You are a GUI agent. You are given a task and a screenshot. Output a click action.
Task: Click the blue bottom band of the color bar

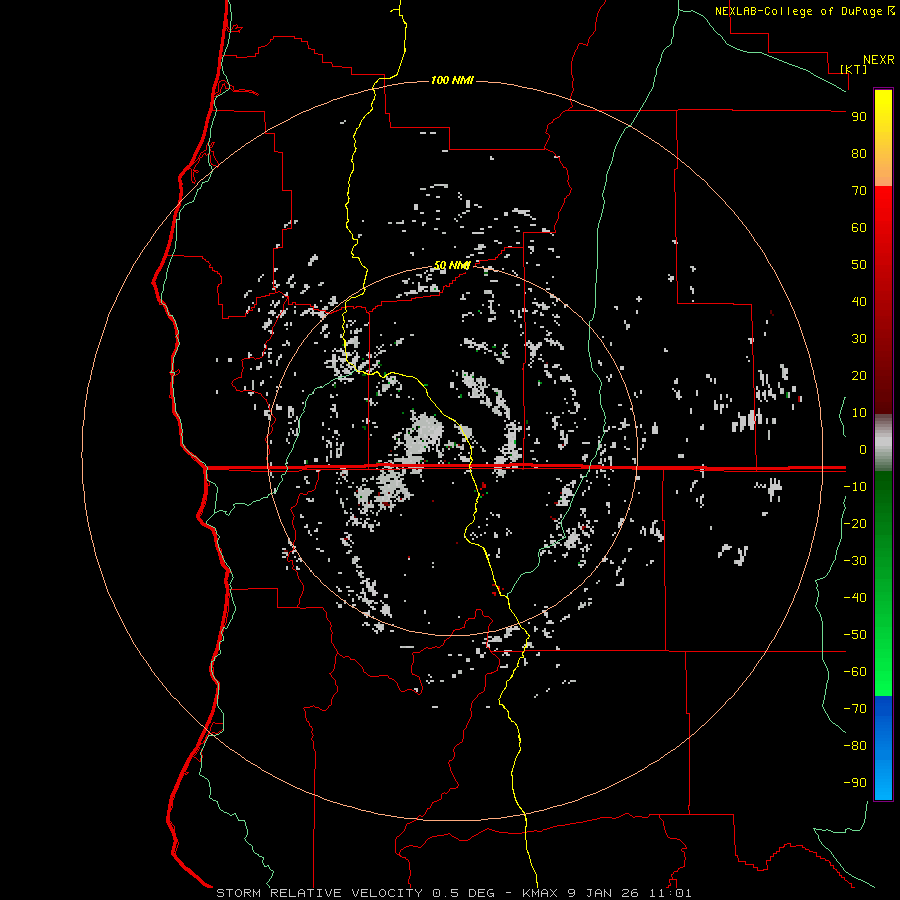pyautogui.click(x=883, y=748)
